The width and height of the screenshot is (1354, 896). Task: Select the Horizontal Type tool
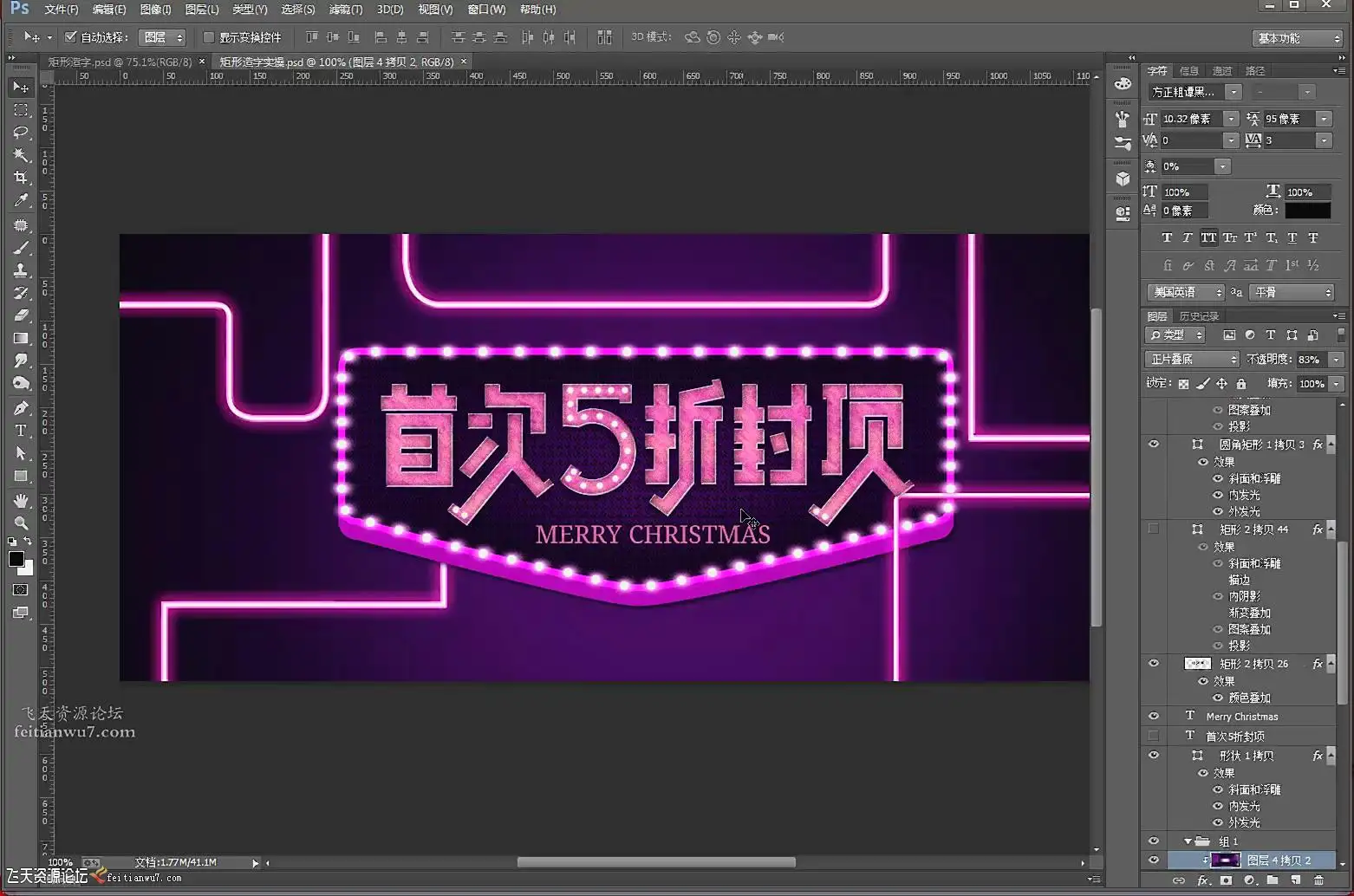21,431
